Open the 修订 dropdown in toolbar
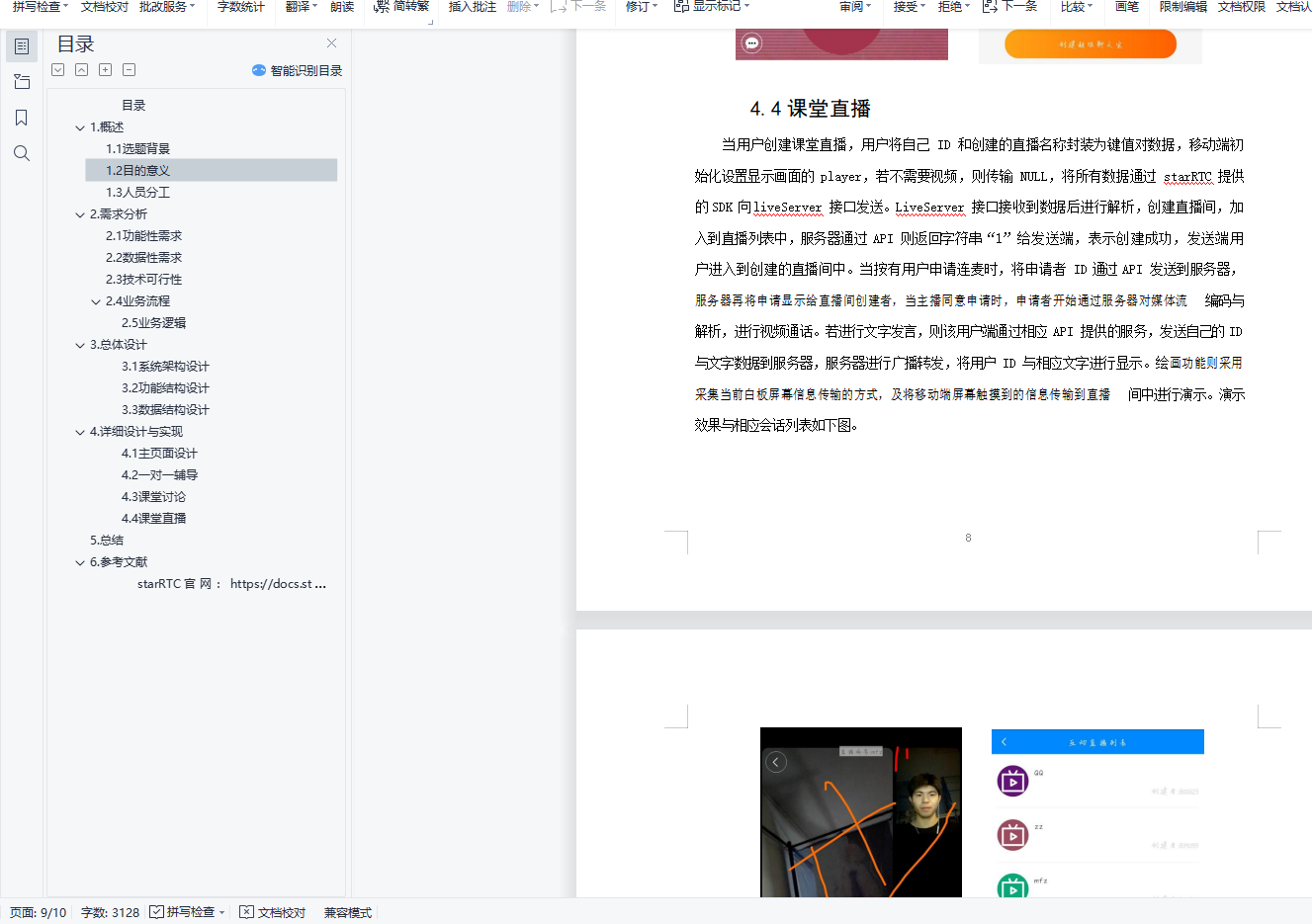Viewport: 1312px width, 924px height. click(655, 6)
